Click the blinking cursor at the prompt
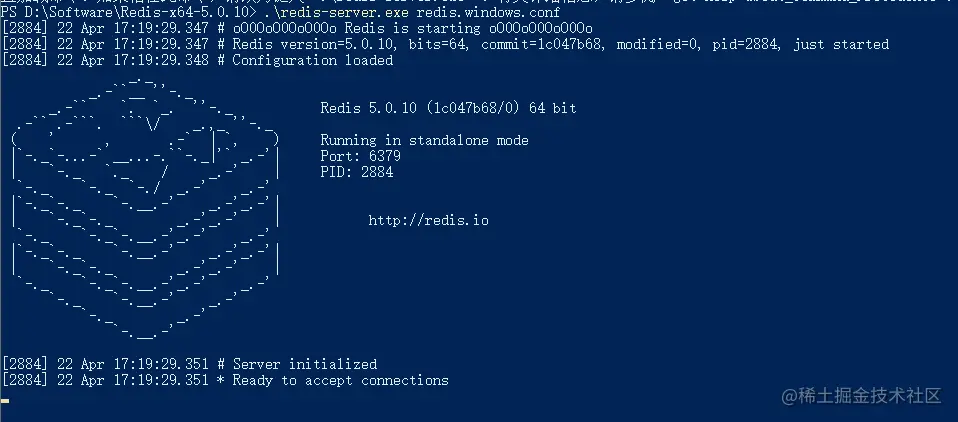Viewport: 958px width, 422px height. [x=5, y=401]
